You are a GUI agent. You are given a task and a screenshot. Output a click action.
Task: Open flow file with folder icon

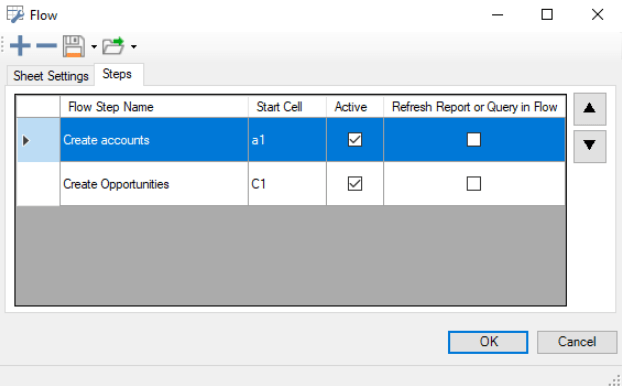click(x=113, y=46)
